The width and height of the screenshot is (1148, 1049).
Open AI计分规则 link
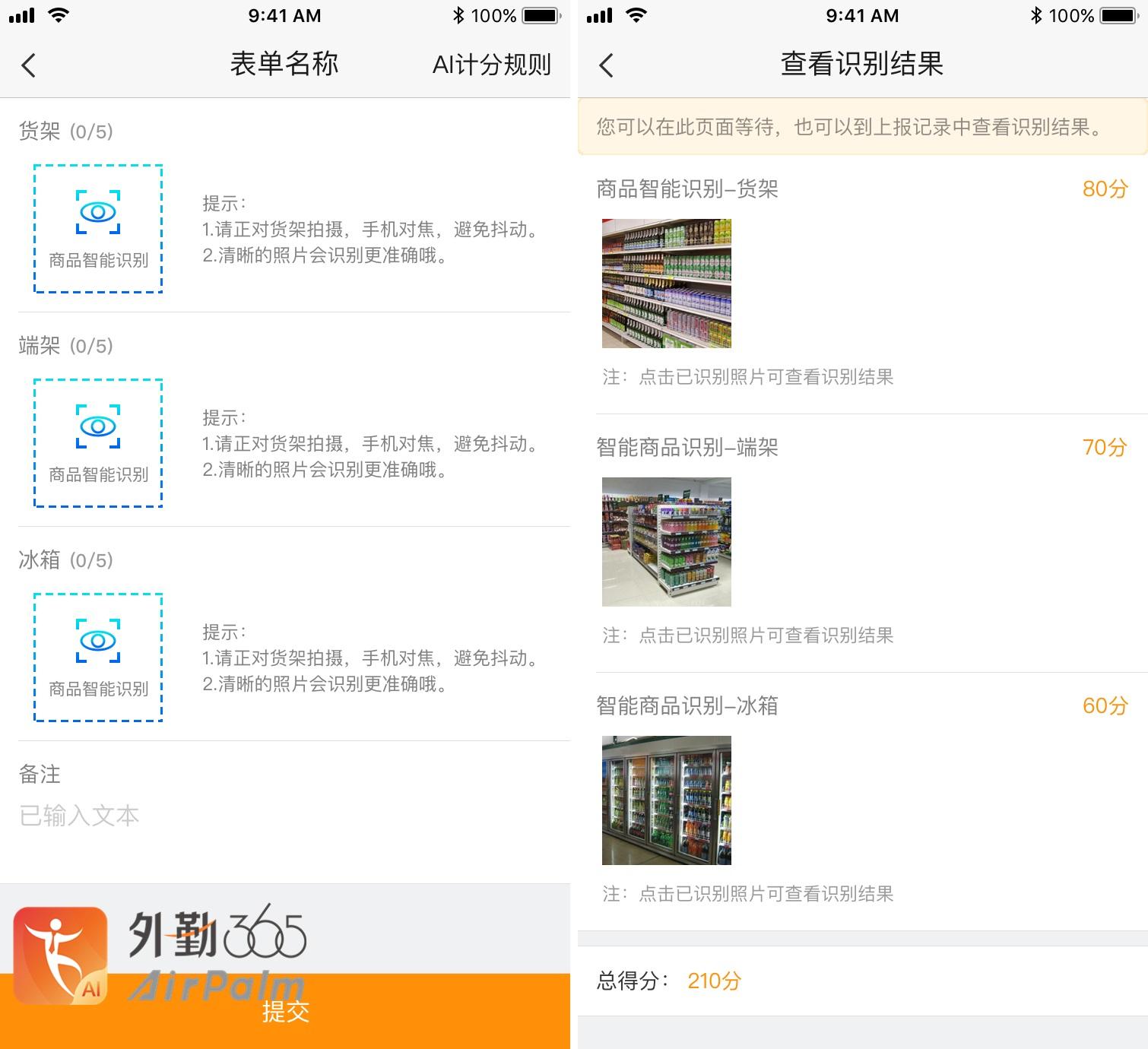click(x=491, y=65)
